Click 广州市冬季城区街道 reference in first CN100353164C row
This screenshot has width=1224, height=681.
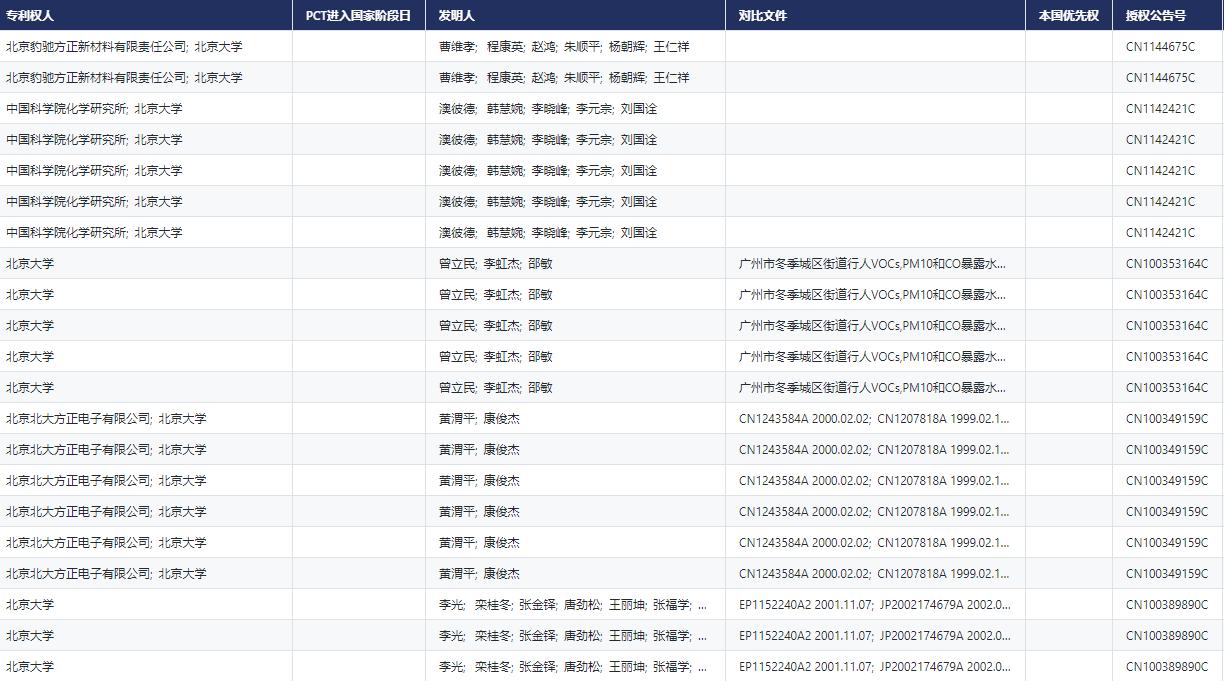coord(872,263)
